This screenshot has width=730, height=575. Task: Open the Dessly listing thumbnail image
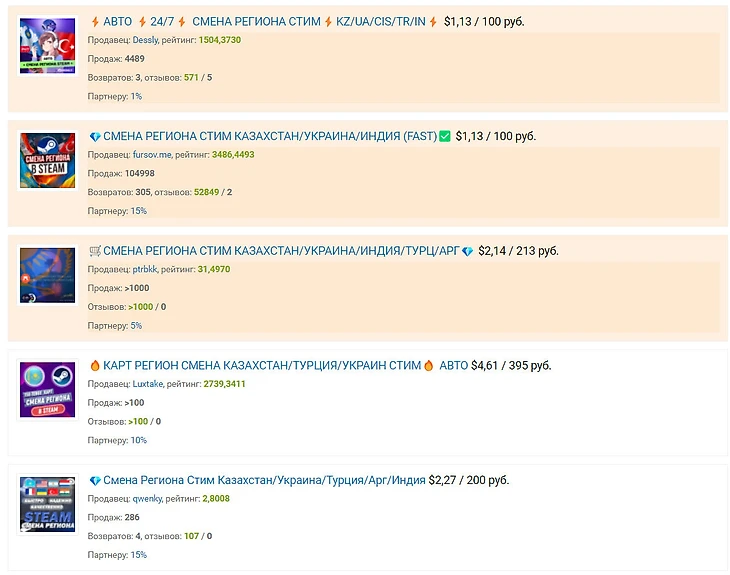click(x=47, y=46)
